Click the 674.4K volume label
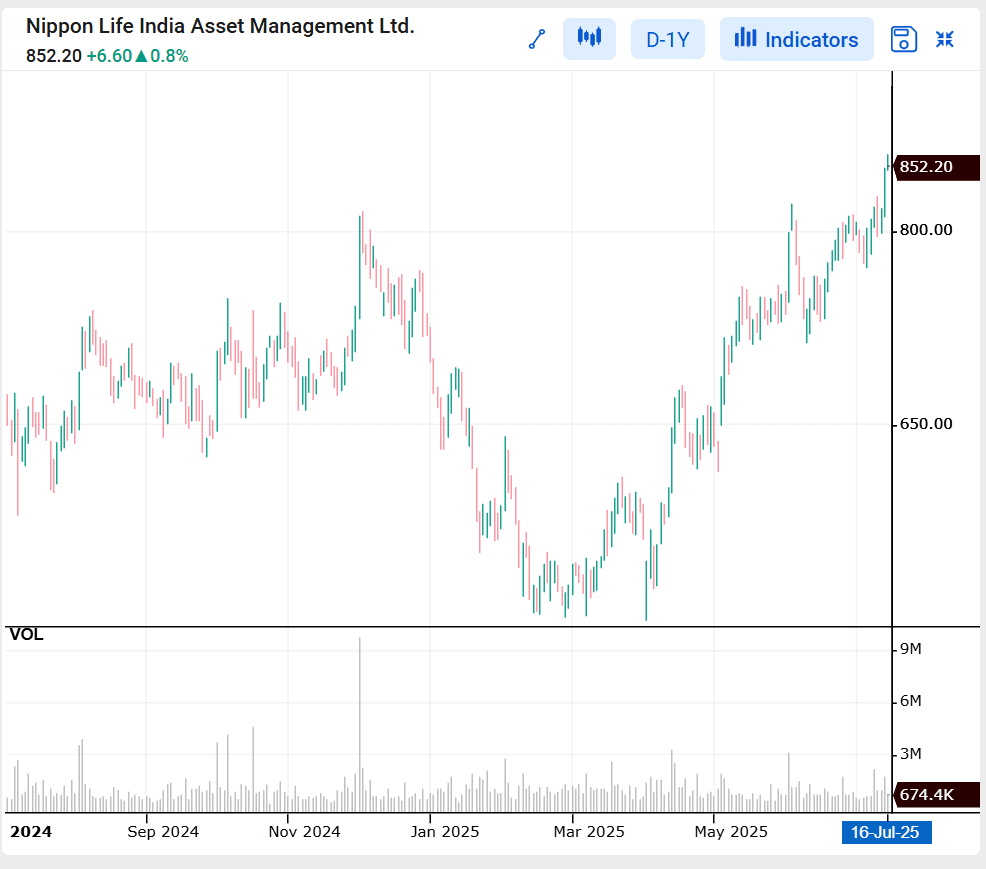This screenshot has height=869, width=986. coord(936,795)
